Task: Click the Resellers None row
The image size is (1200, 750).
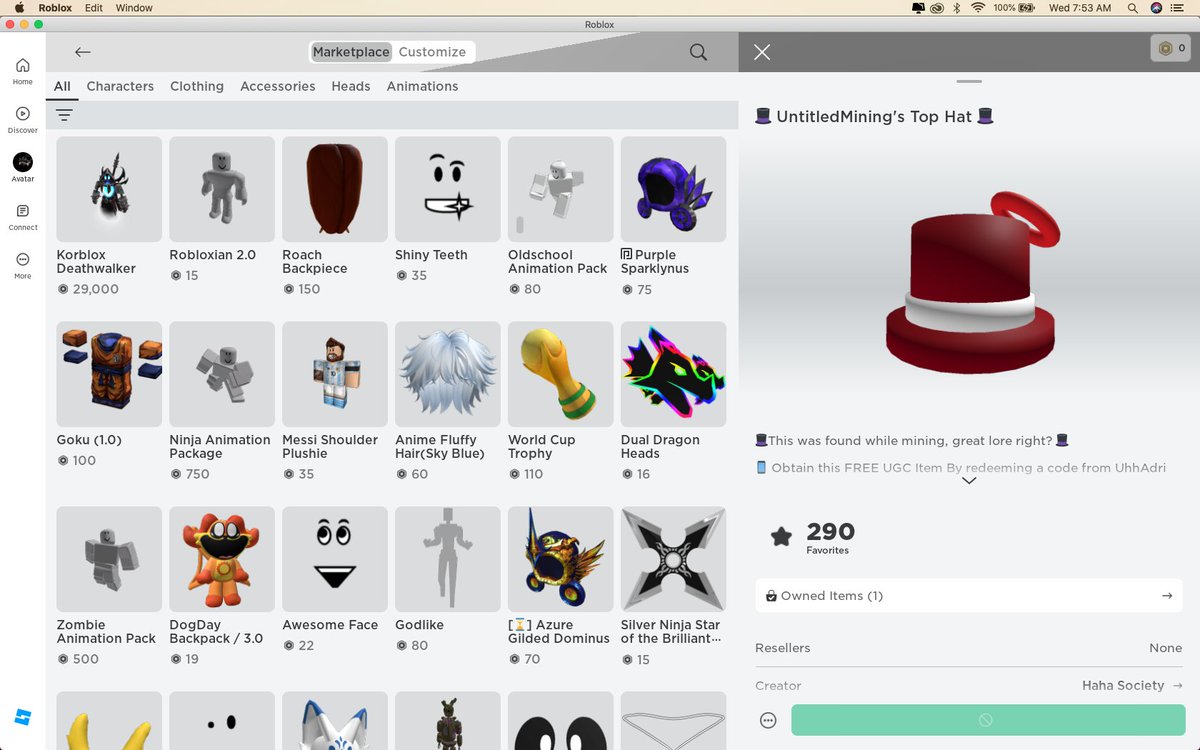Action: [968, 648]
